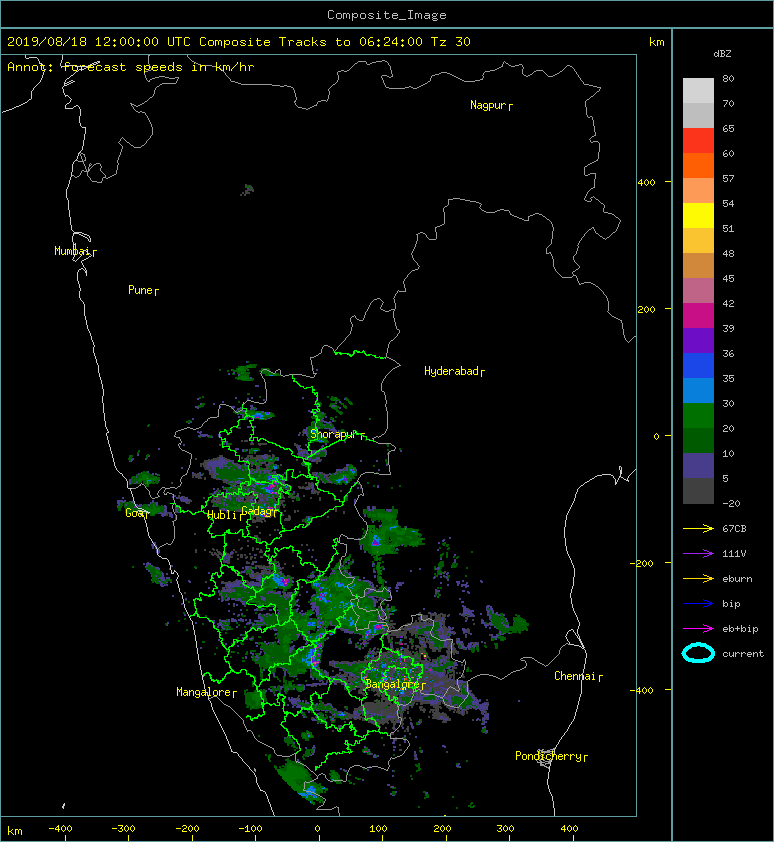Viewport: 774px width, 842px height.
Task: Click the Pune city label
Action: pyautogui.click(x=140, y=290)
